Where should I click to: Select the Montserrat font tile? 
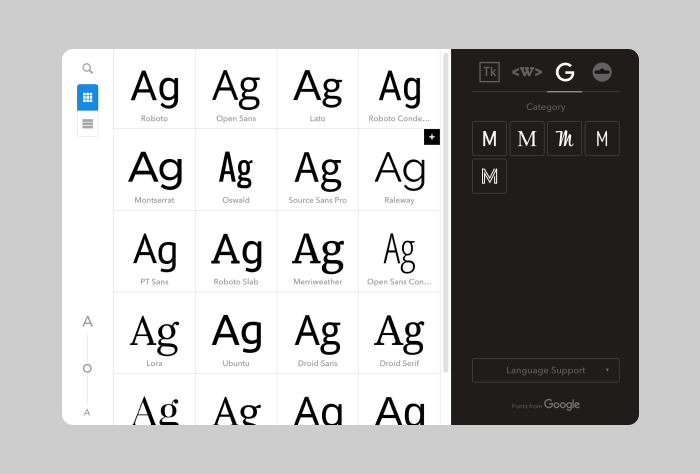tap(154, 170)
